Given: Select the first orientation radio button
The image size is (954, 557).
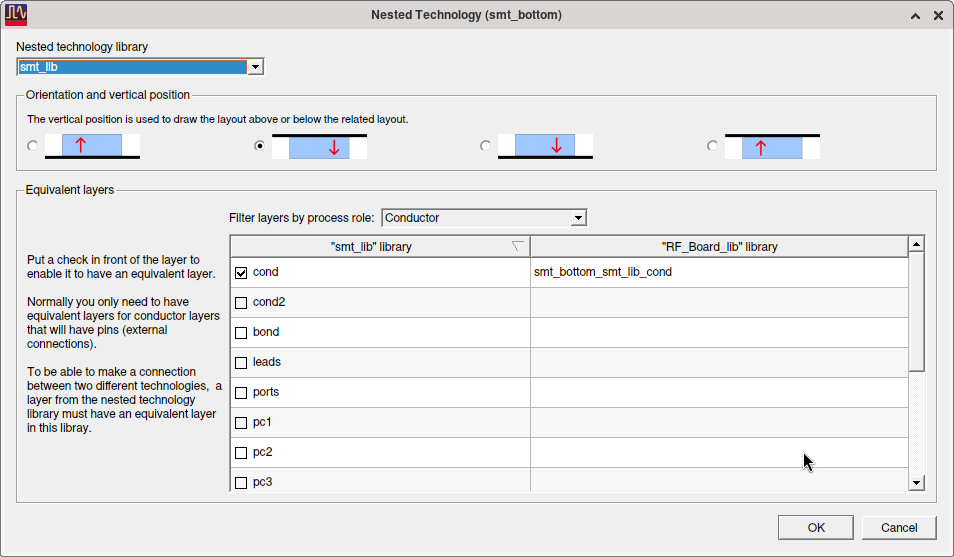Looking at the screenshot, I should click(x=33, y=145).
